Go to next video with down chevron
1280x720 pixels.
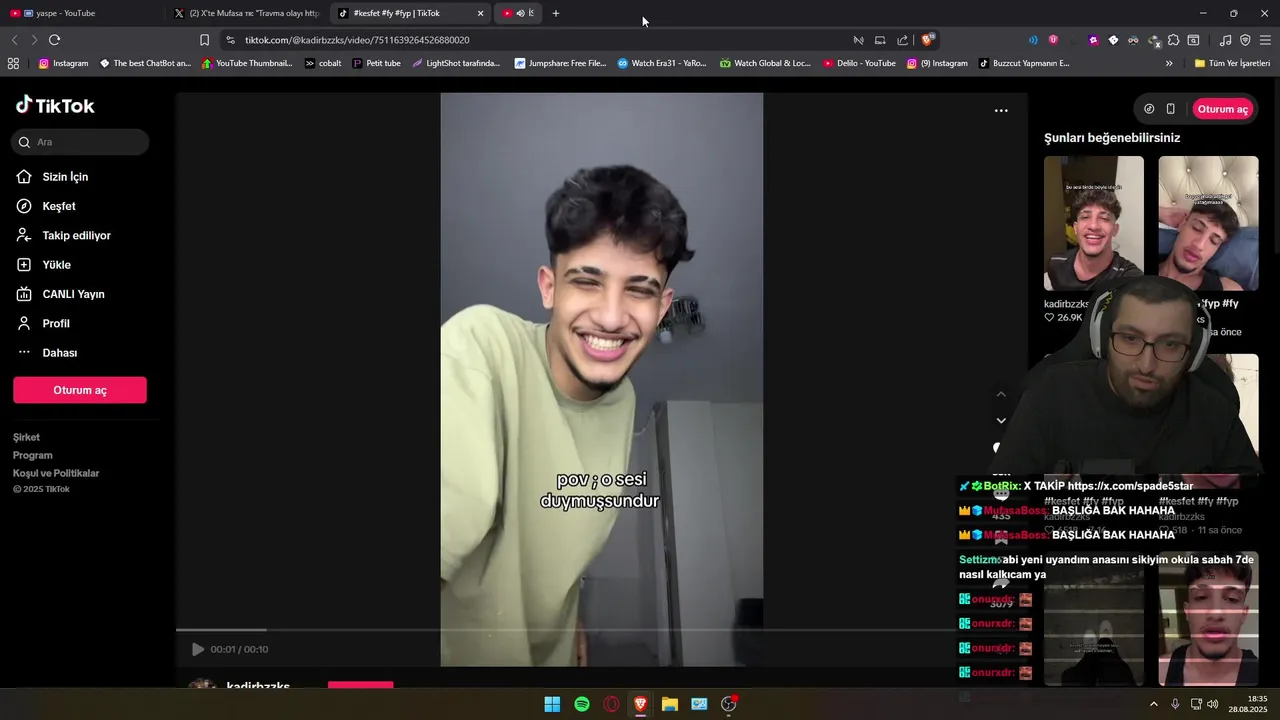1001,421
